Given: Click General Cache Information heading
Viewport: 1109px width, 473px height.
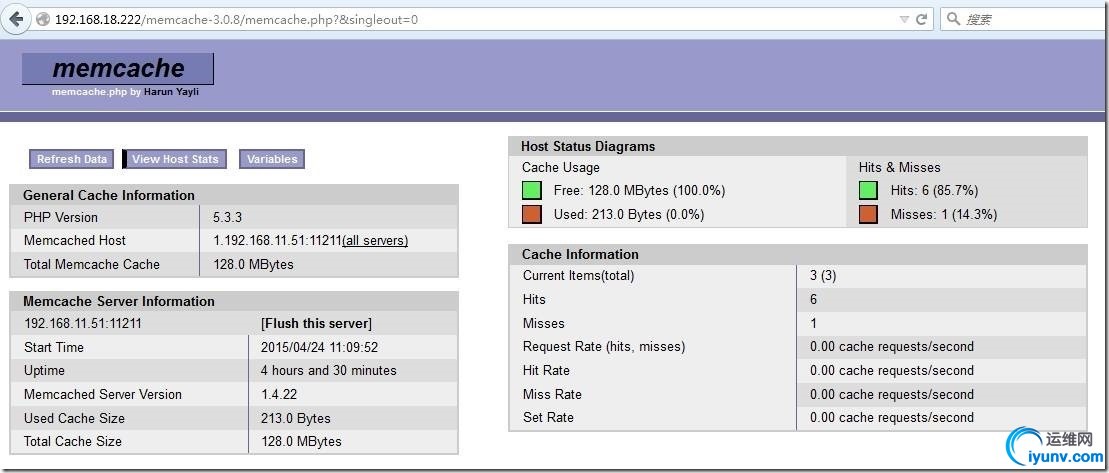Looking at the screenshot, I should click(x=109, y=195).
